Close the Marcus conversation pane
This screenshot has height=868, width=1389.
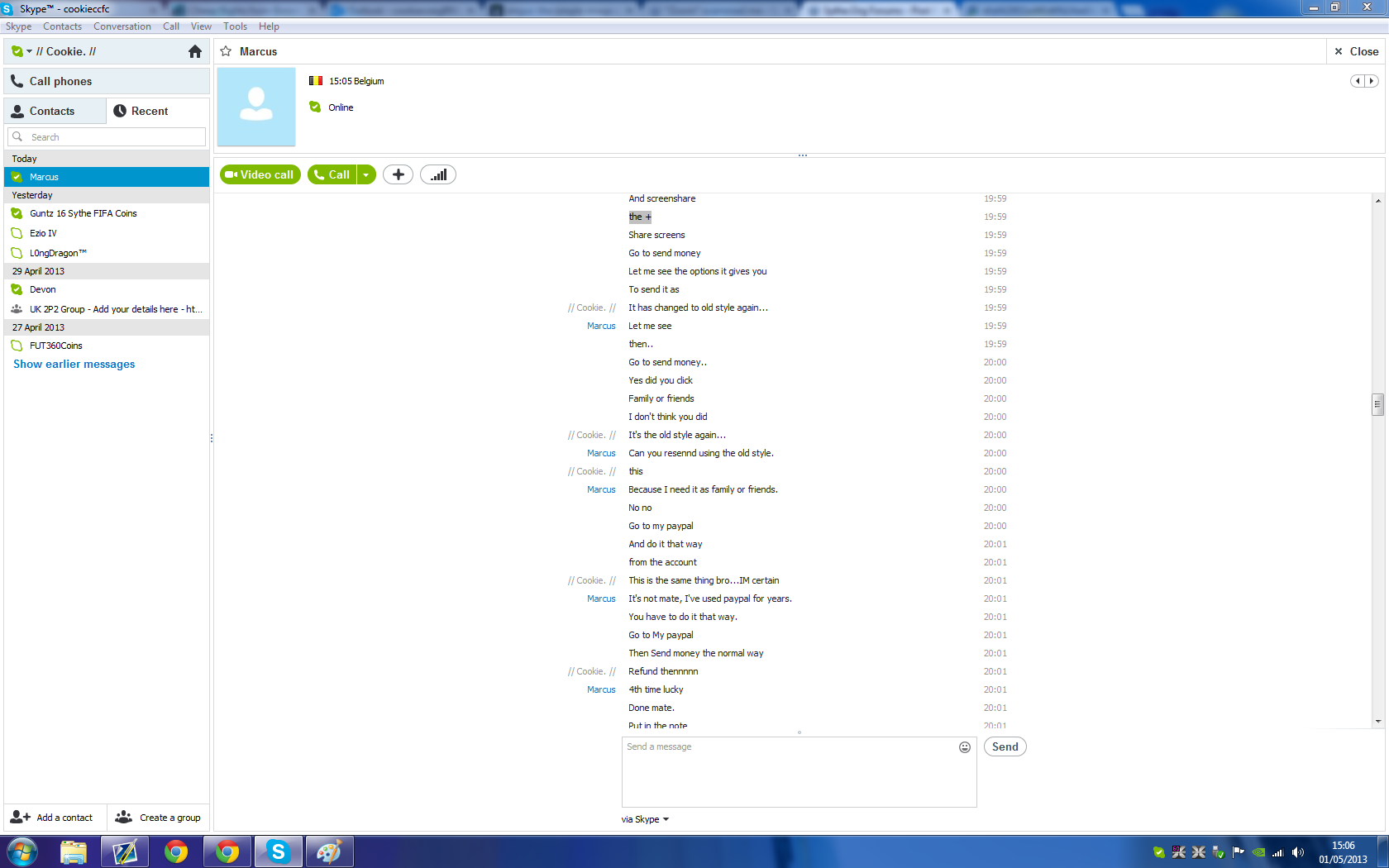tap(1357, 51)
